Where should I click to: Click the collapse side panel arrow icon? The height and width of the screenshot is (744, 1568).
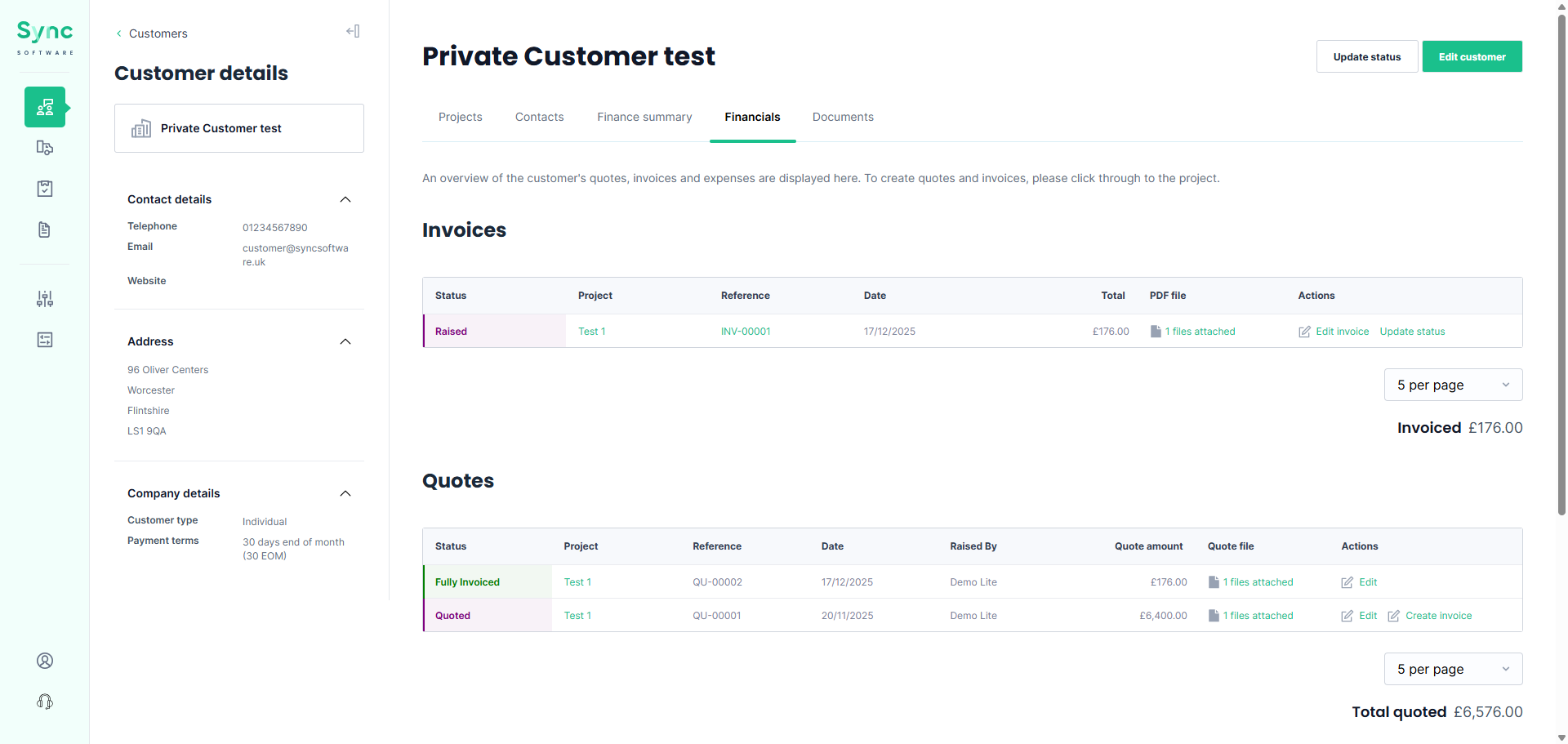(353, 32)
